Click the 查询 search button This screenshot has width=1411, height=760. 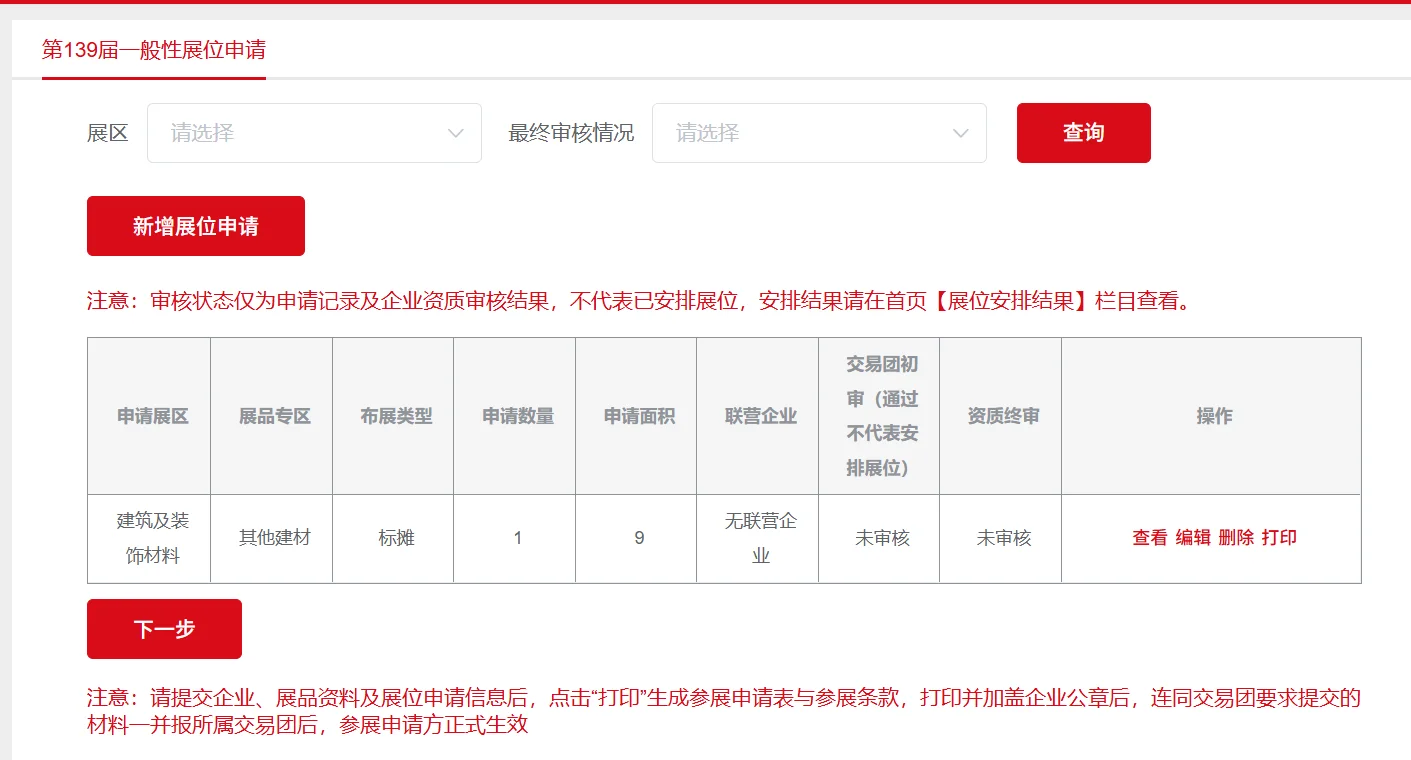click(x=1083, y=132)
